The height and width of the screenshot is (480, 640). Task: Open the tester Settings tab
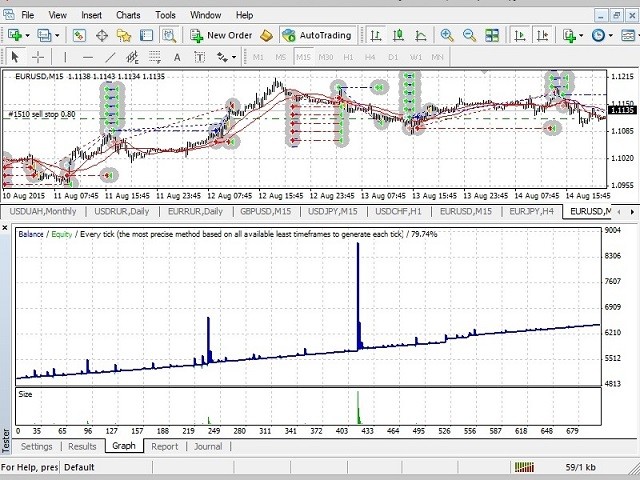[x=37, y=447]
